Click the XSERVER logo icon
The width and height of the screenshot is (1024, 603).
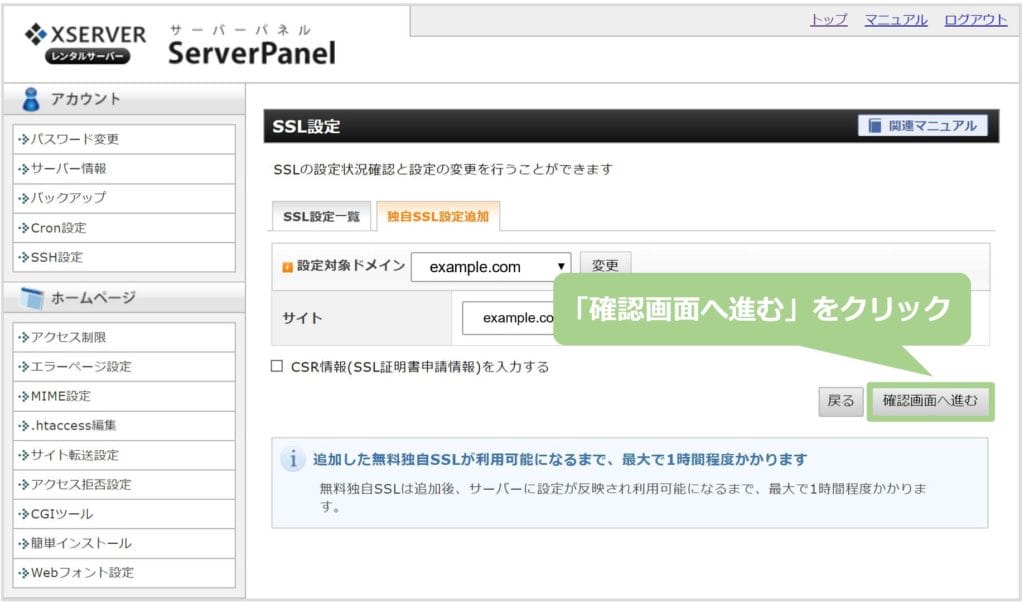[35, 35]
